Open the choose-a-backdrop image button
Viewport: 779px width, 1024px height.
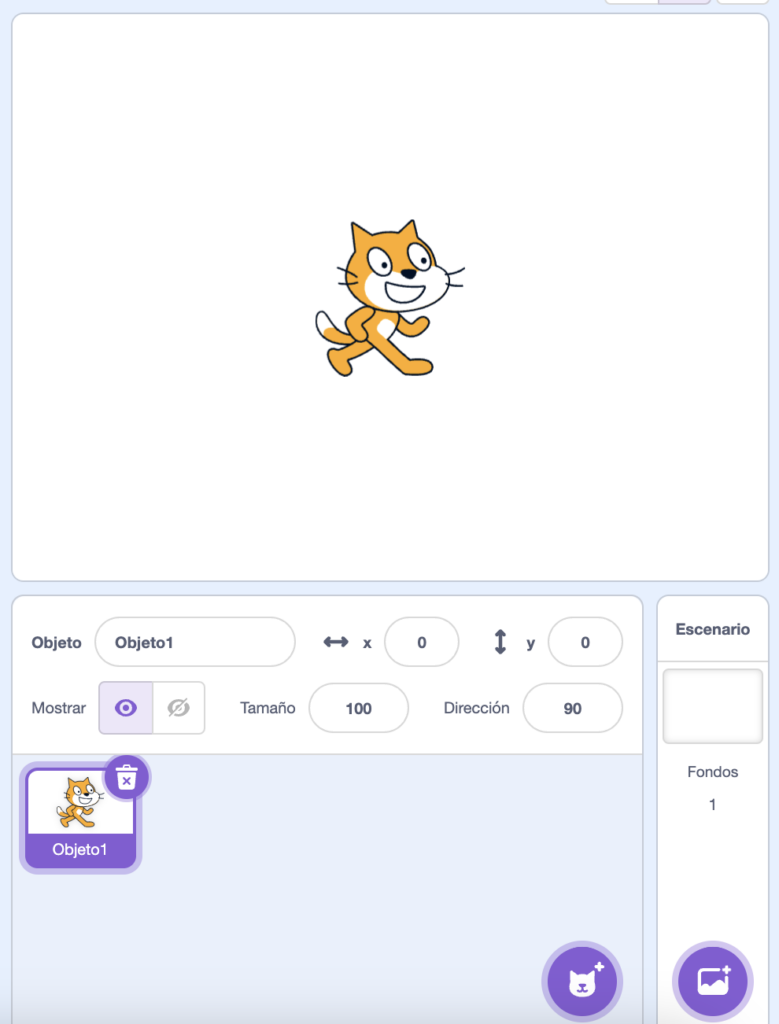coord(712,981)
